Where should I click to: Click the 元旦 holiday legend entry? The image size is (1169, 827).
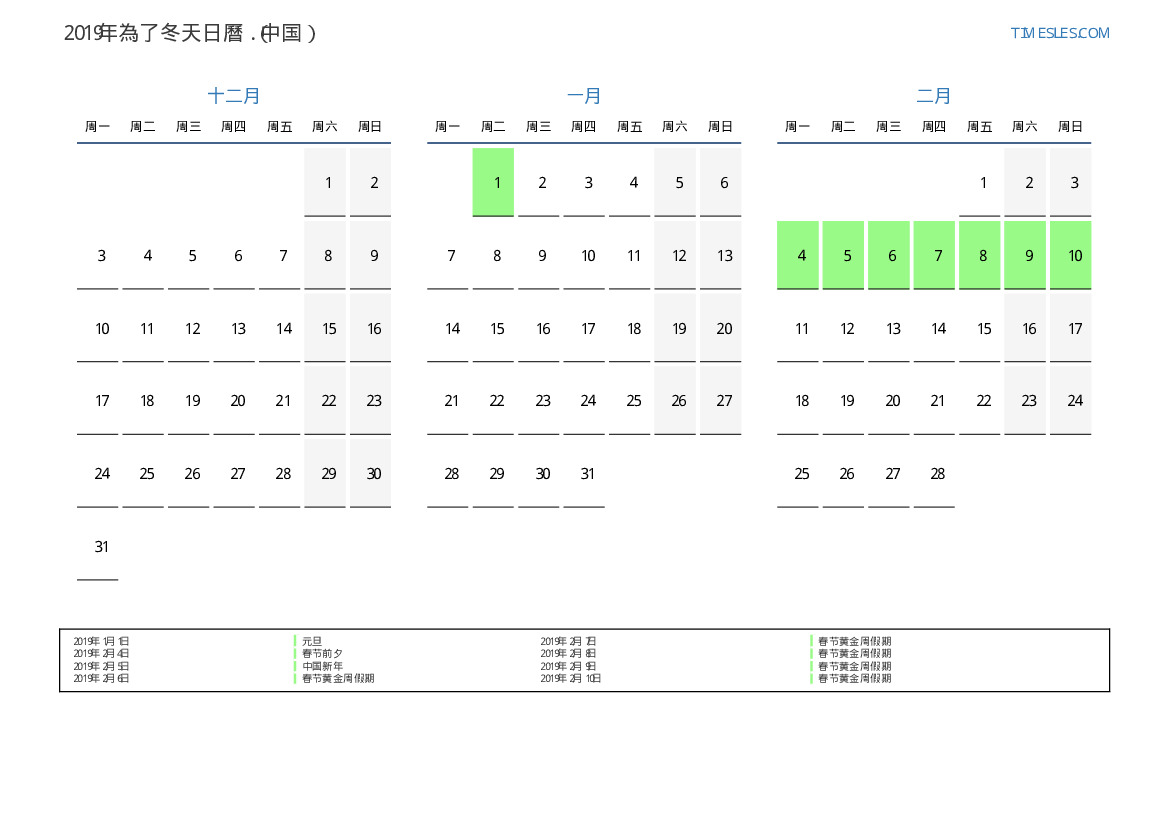(312, 641)
